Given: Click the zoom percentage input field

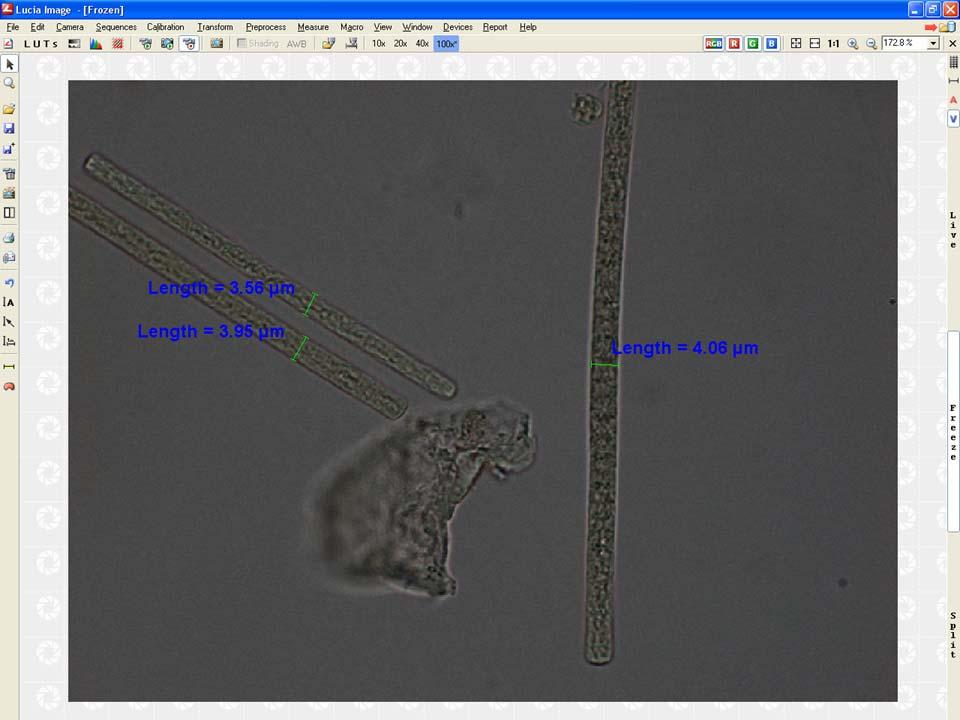Looking at the screenshot, I should pos(904,43).
